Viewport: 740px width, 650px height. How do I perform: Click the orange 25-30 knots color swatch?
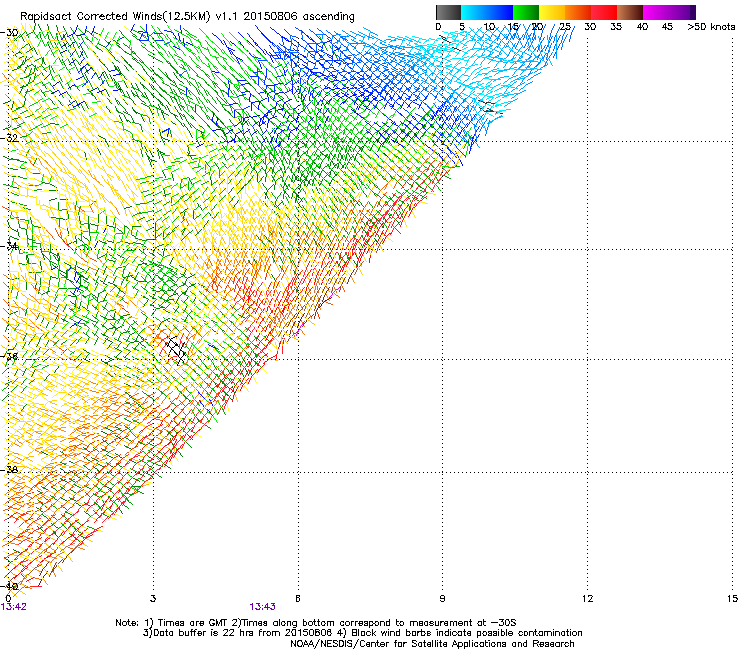tap(578, 12)
